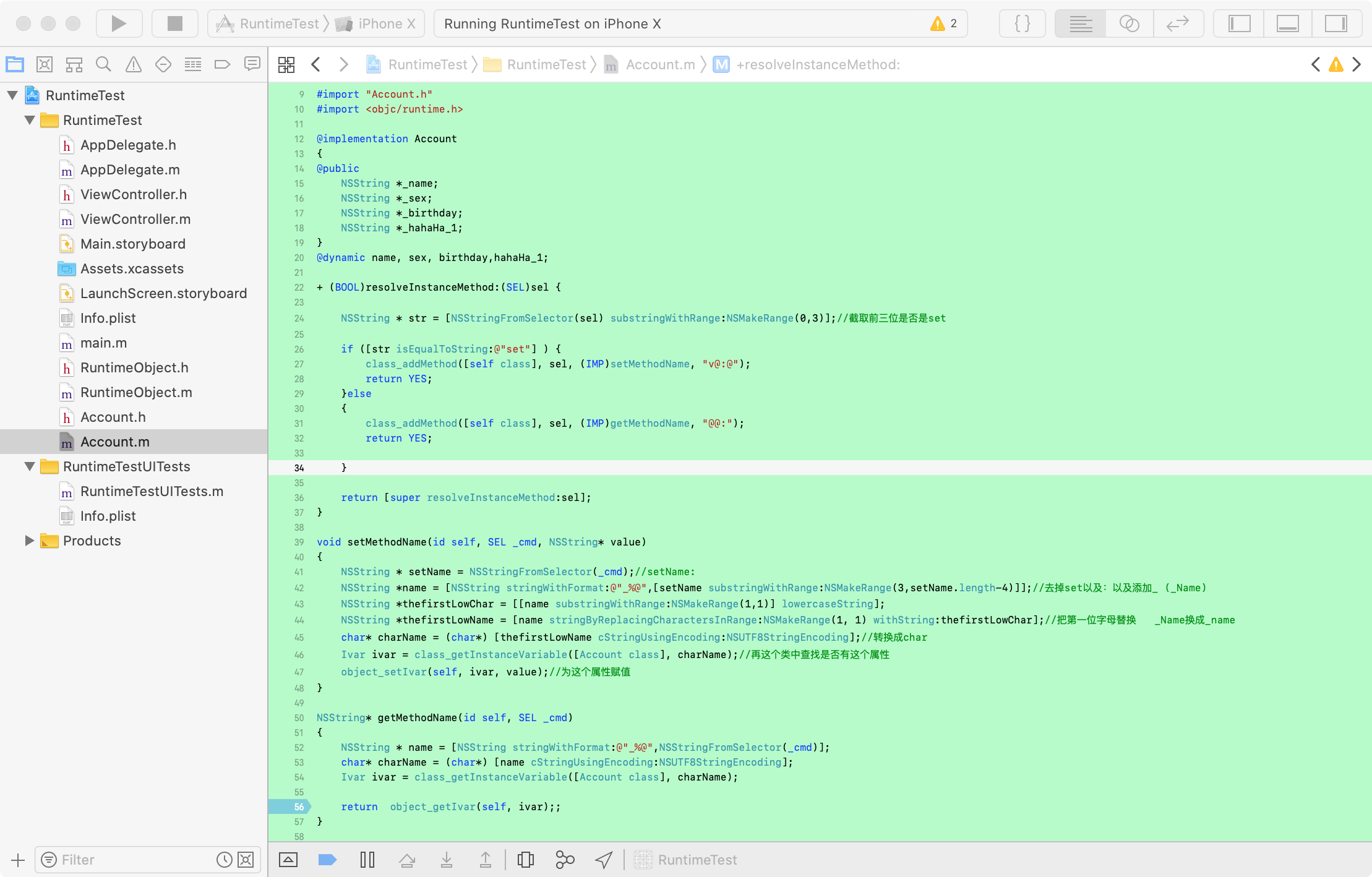Select RuntimeTestUITests.m

pyautogui.click(x=152, y=491)
